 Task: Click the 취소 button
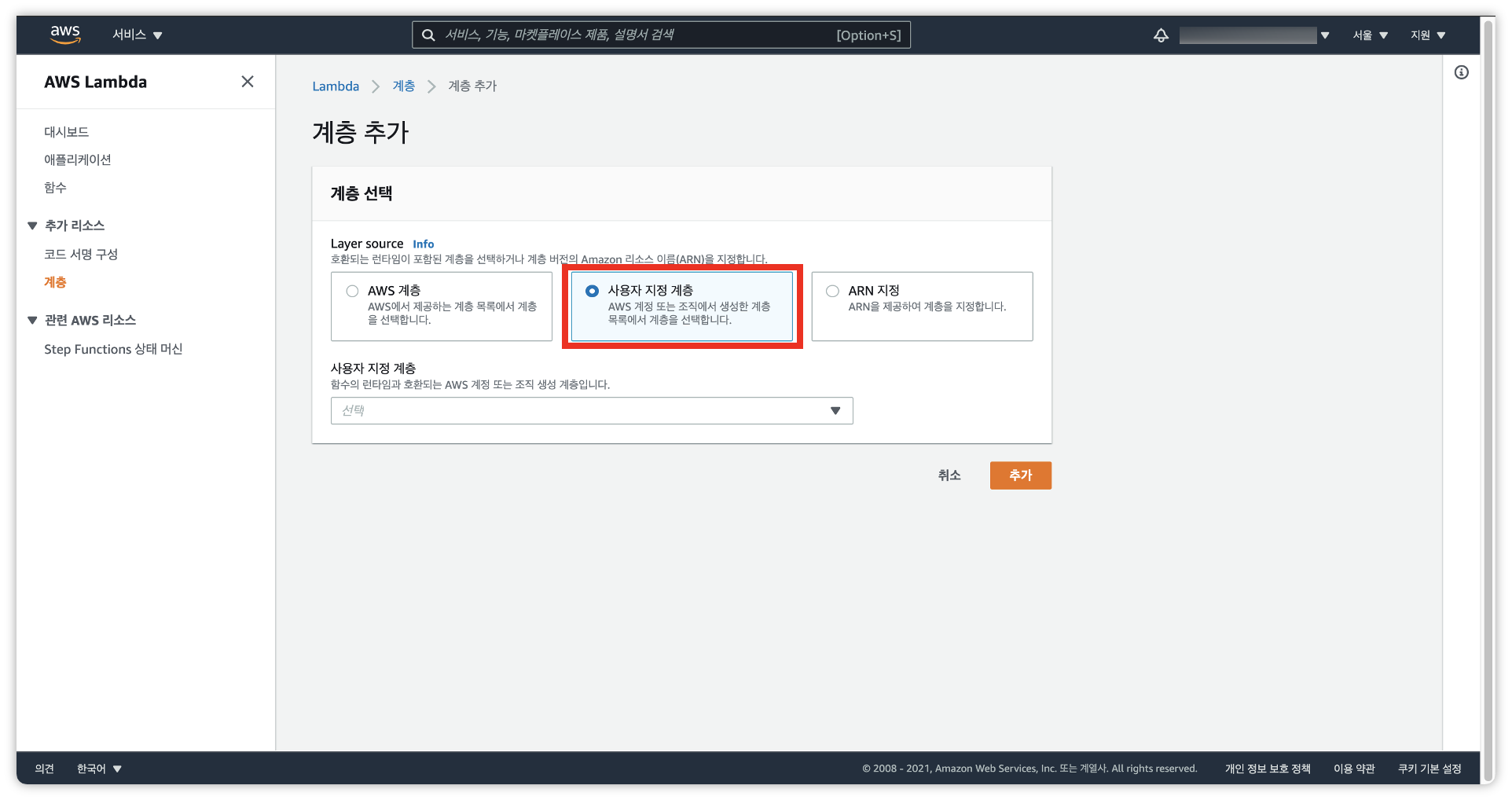point(949,475)
